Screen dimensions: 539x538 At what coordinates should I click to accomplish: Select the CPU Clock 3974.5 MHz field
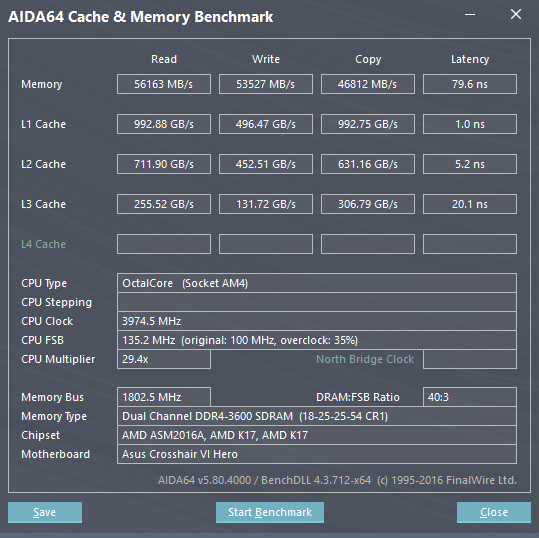(x=317, y=321)
